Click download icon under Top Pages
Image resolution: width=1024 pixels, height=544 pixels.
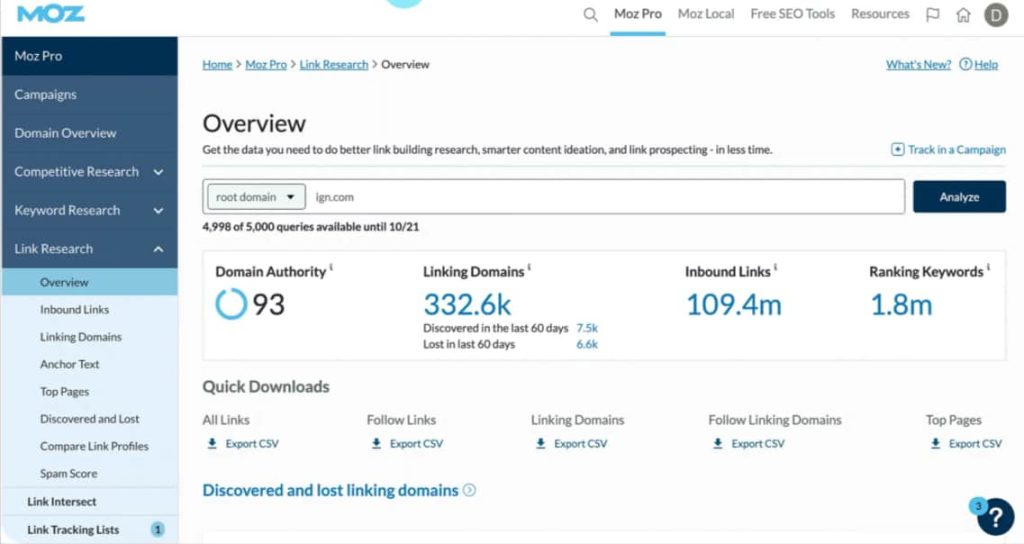click(935, 443)
